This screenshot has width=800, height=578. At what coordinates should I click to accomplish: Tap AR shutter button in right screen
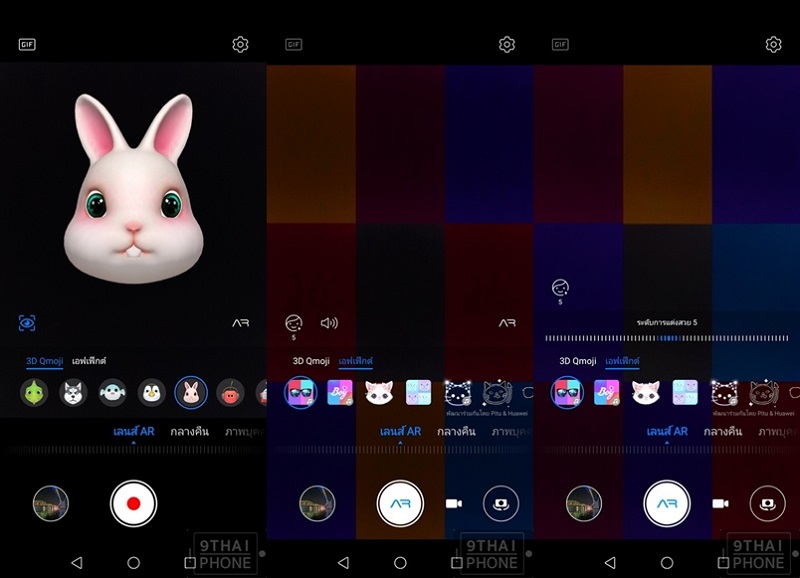tap(667, 504)
